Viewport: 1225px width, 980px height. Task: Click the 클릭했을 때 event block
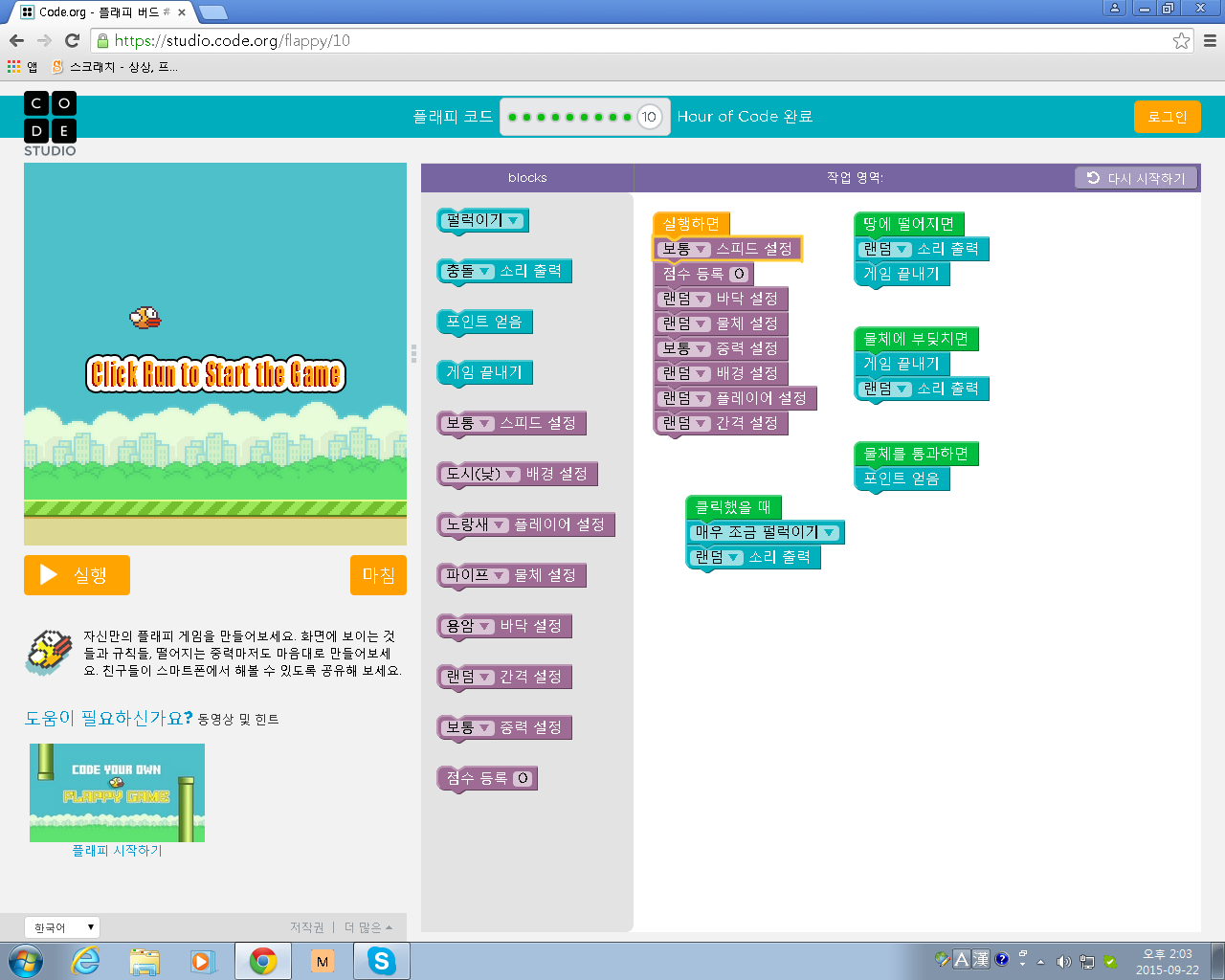click(x=733, y=507)
